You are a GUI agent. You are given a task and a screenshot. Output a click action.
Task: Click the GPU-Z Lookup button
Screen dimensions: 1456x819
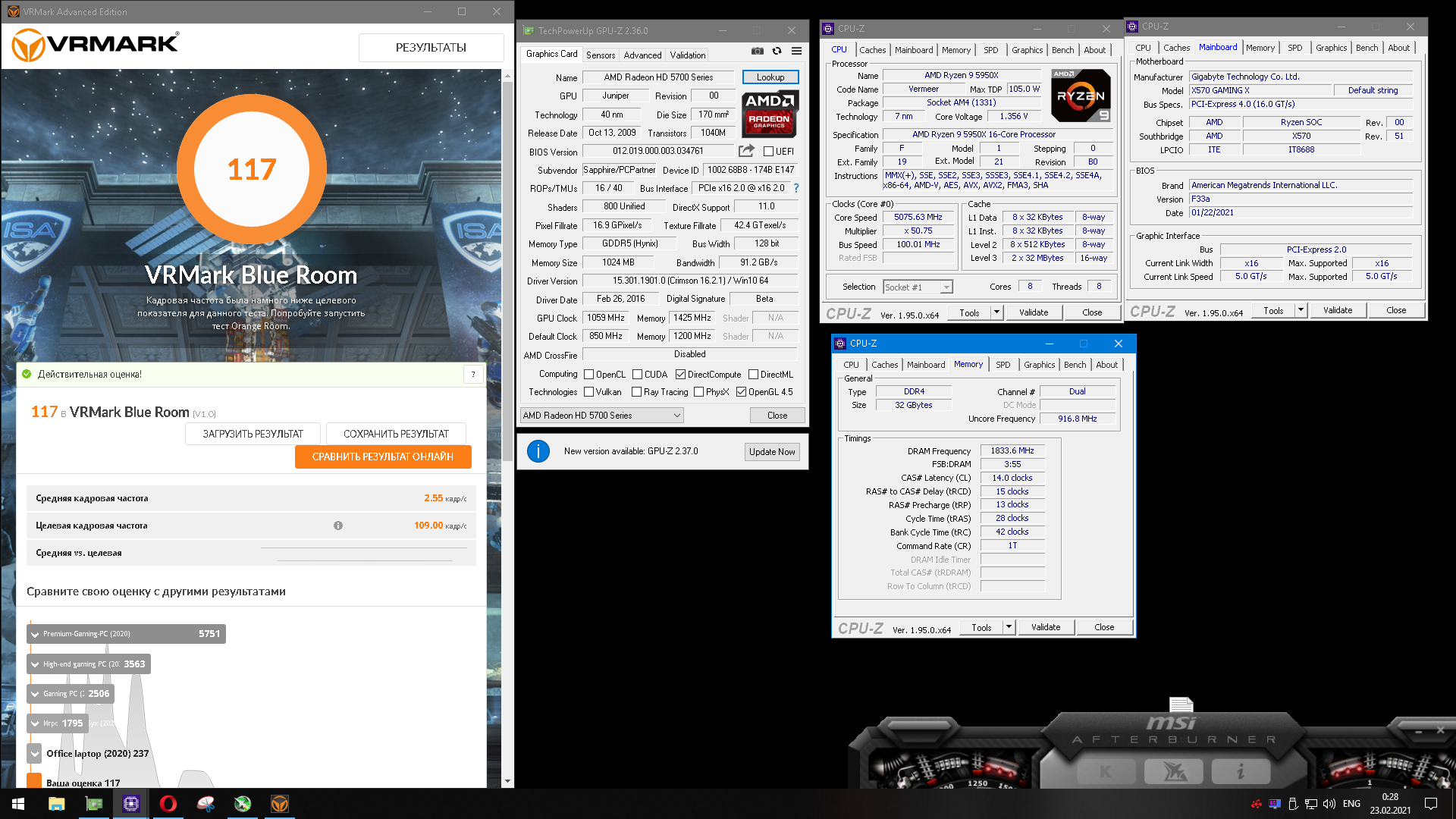770,77
